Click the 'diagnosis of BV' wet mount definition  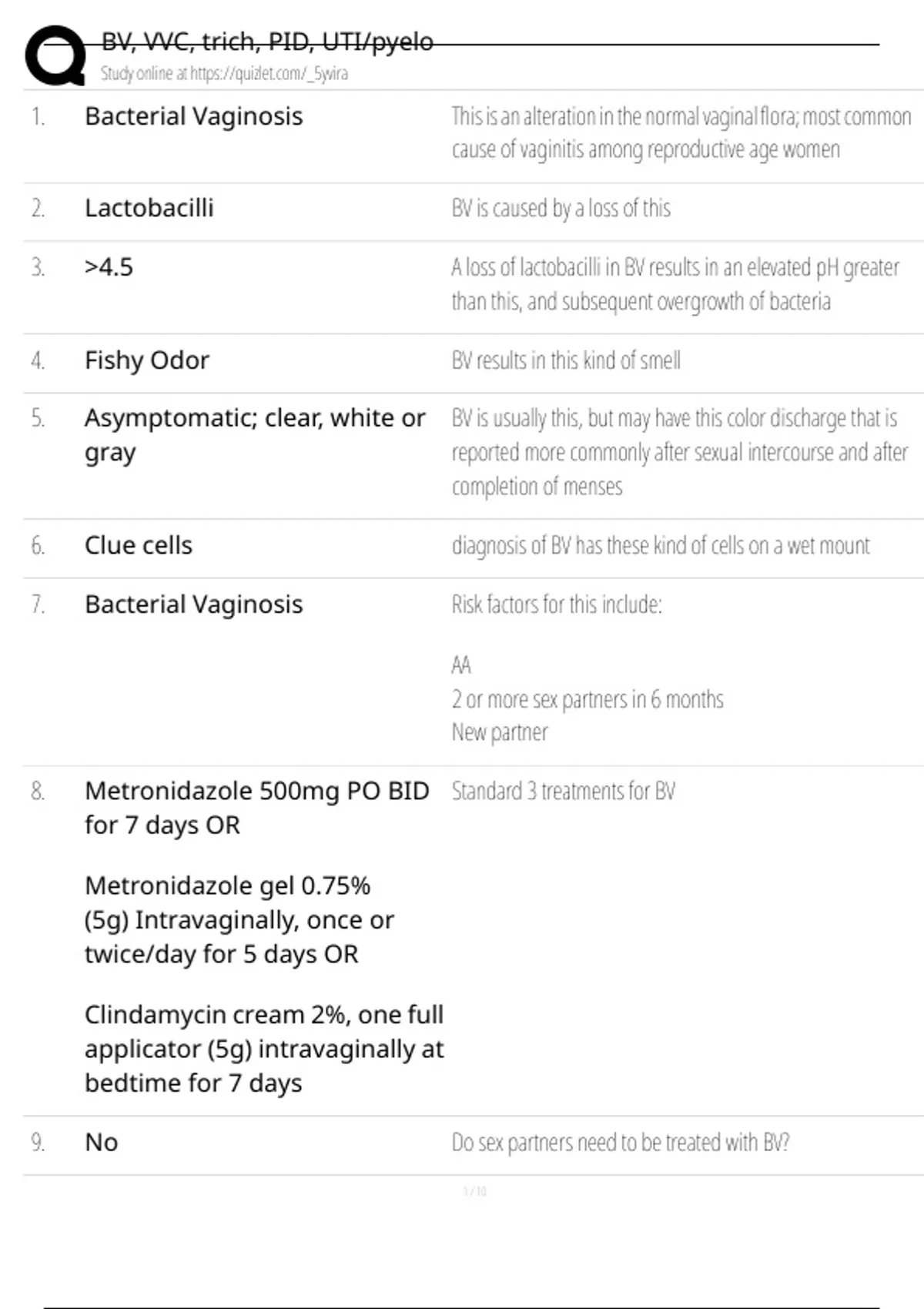(660, 546)
